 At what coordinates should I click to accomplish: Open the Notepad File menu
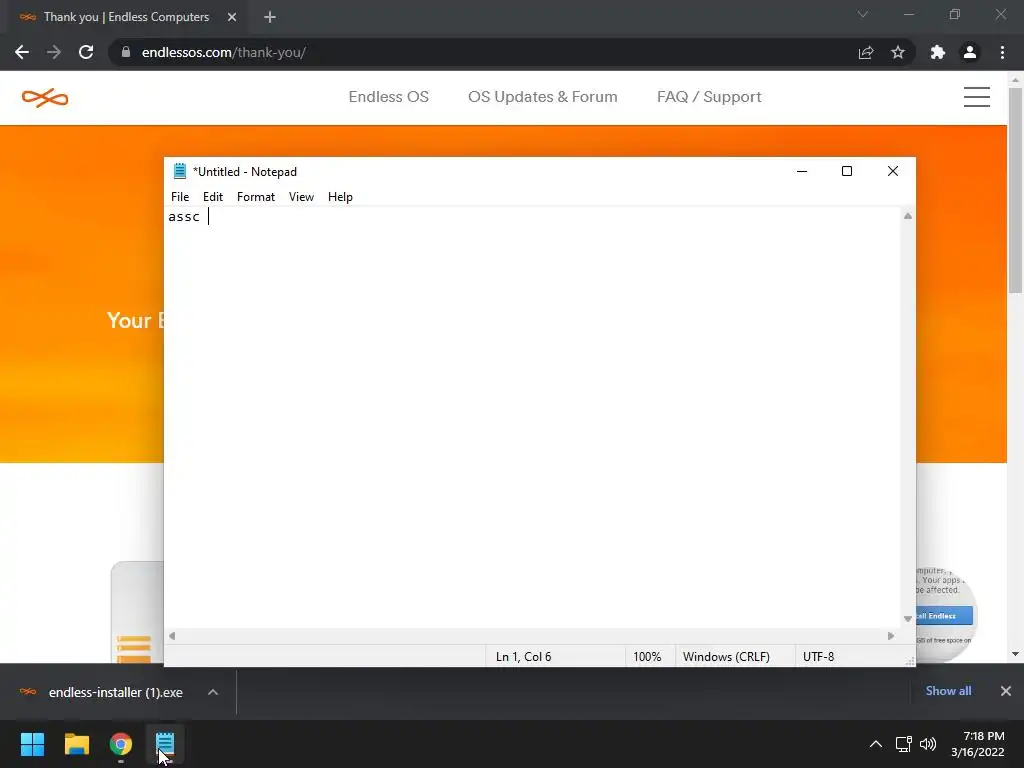[180, 197]
